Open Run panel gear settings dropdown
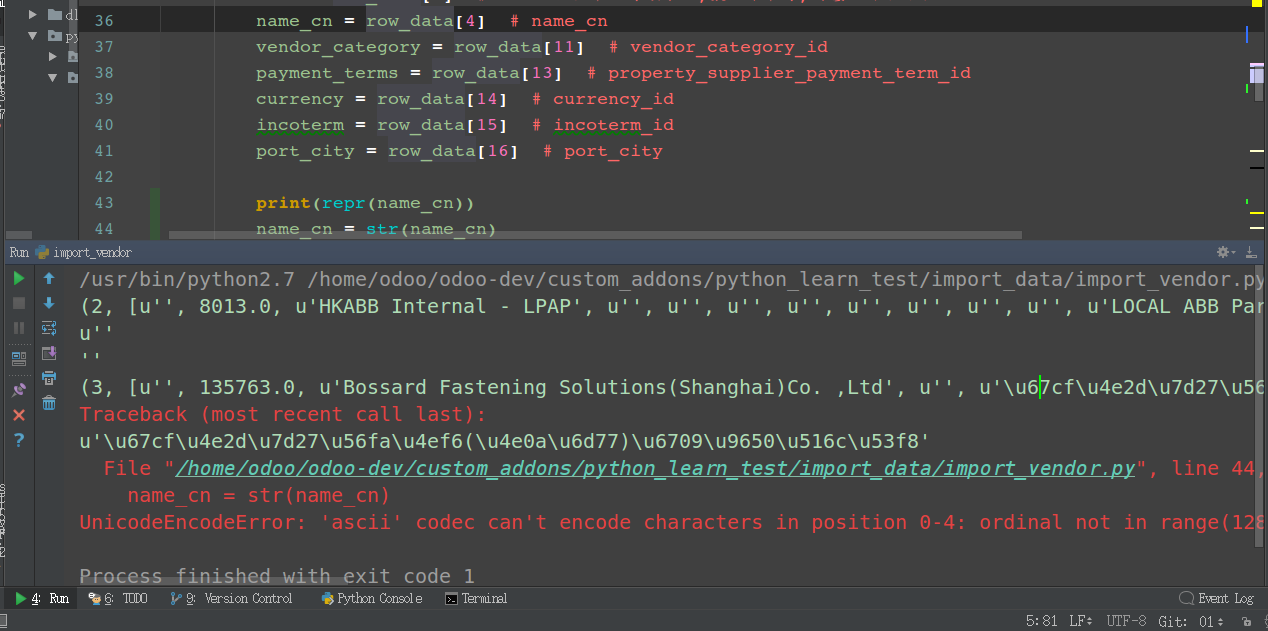Screen dimensions: 1268x631 click(x=1225, y=252)
